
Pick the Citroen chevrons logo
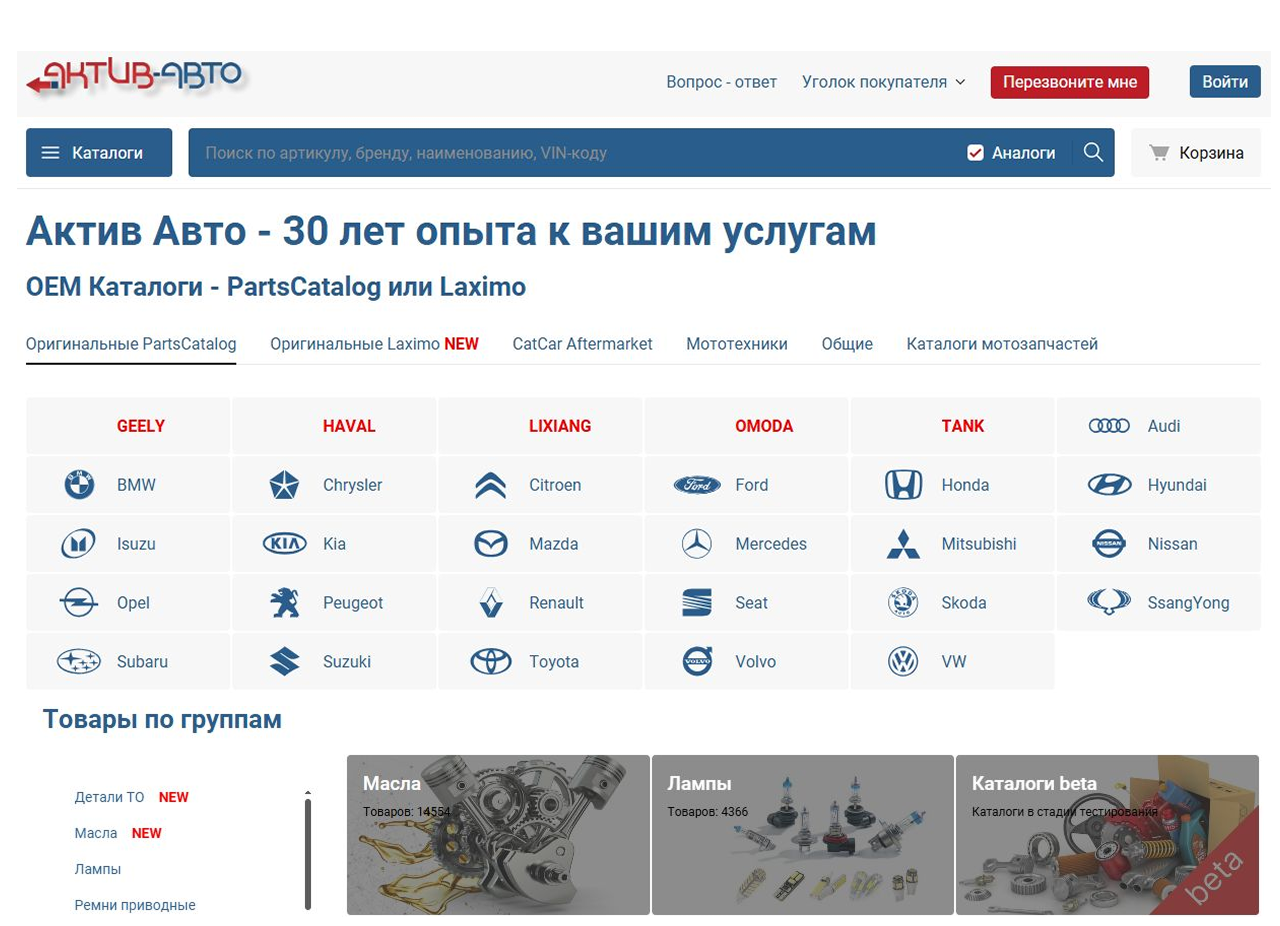coord(490,485)
